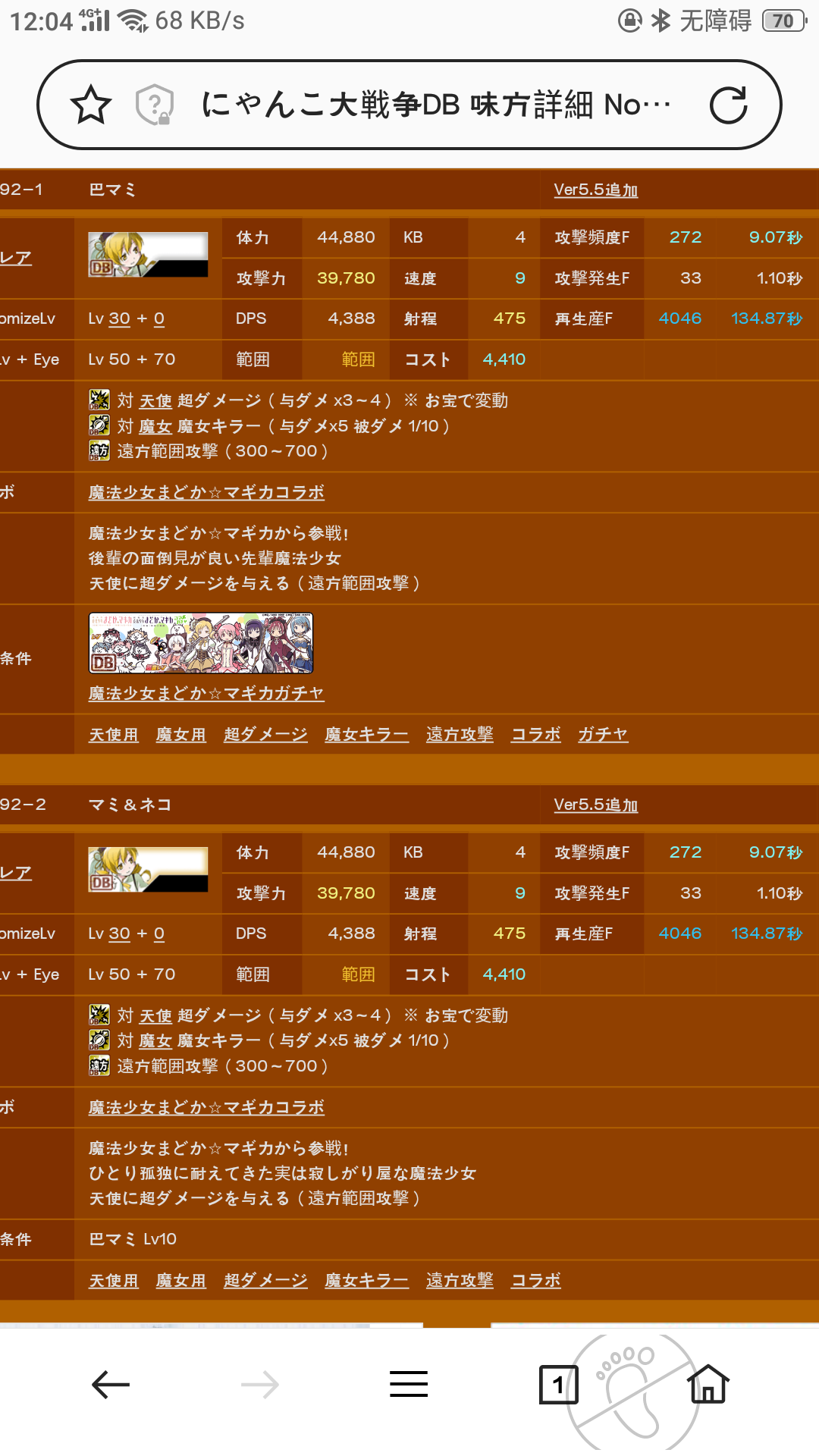The width and height of the screenshot is (819, 1456).
Task: Open 魔法少女まどか☆マギカコラボ link under マミ&ネコ
Action: 206,1107
